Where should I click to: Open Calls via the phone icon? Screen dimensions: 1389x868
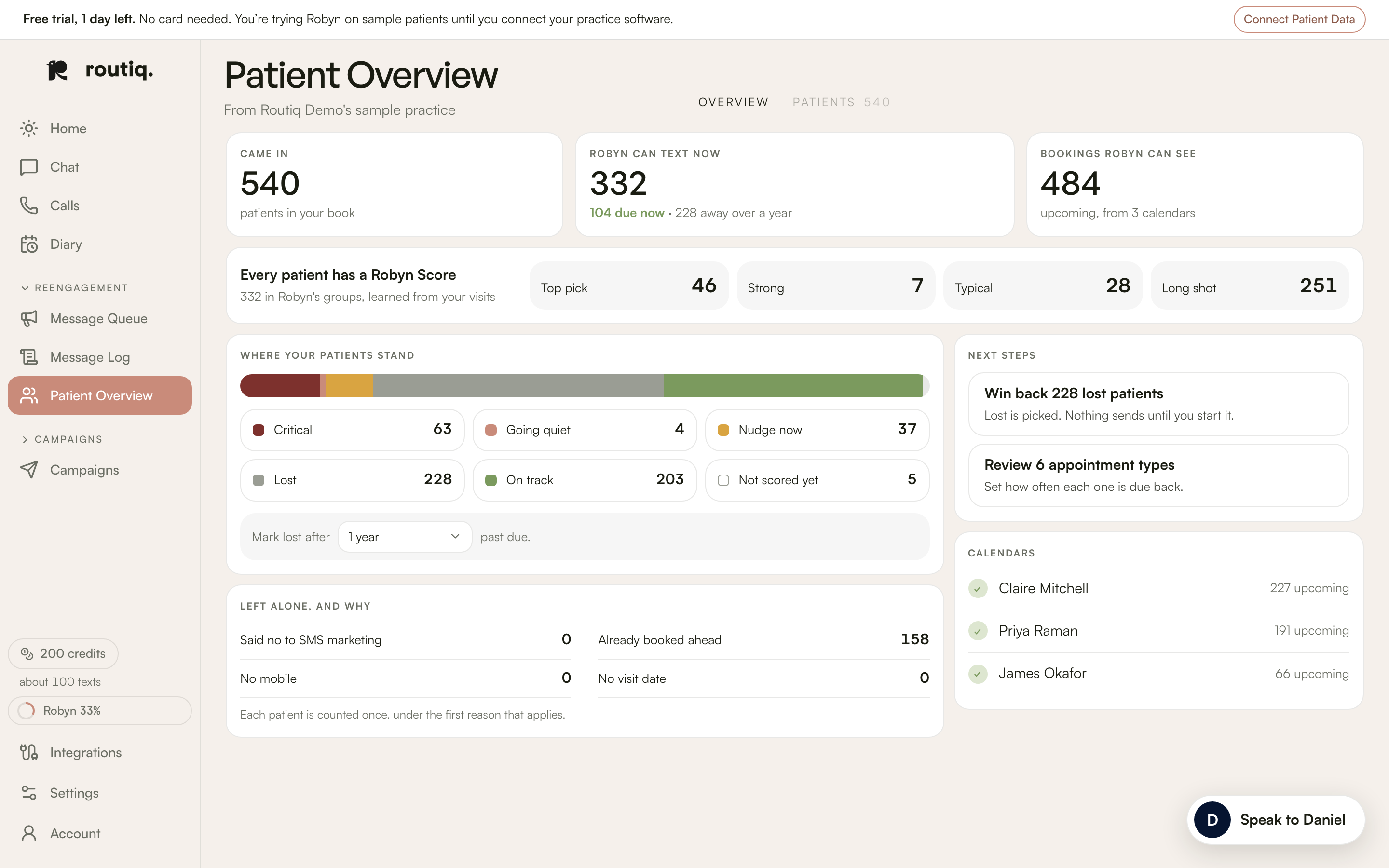(x=29, y=205)
